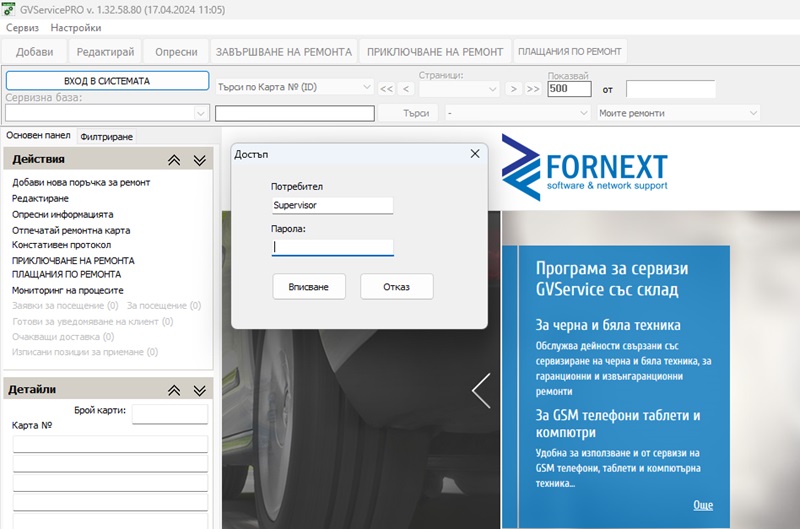Click the Отказ button
Screen dimensions: 800x529
pyautogui.click(x=396, y=287)
